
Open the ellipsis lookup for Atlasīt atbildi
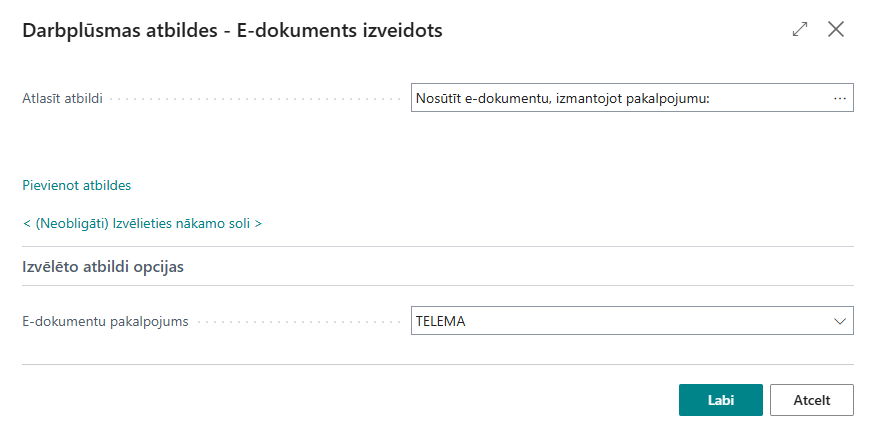[x=840, y=98]
